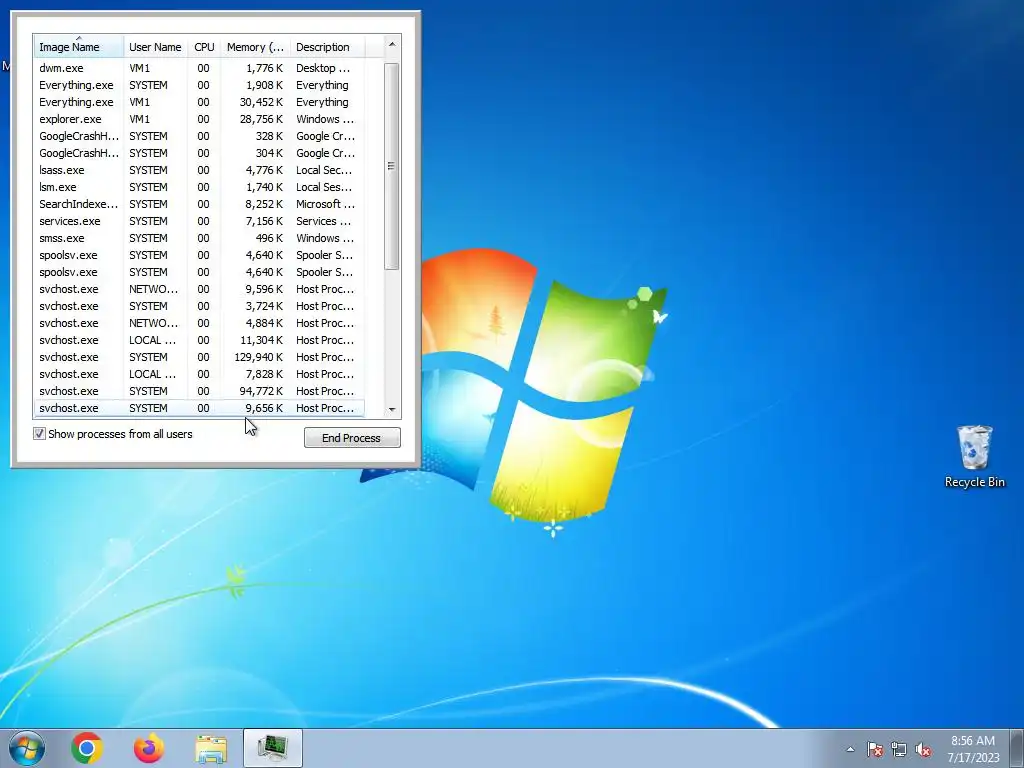Image resolution: width=1024 pixels, height=768 pixels.
Task: Open the Windows Start menu orb
Action: [x=27, y=748]
